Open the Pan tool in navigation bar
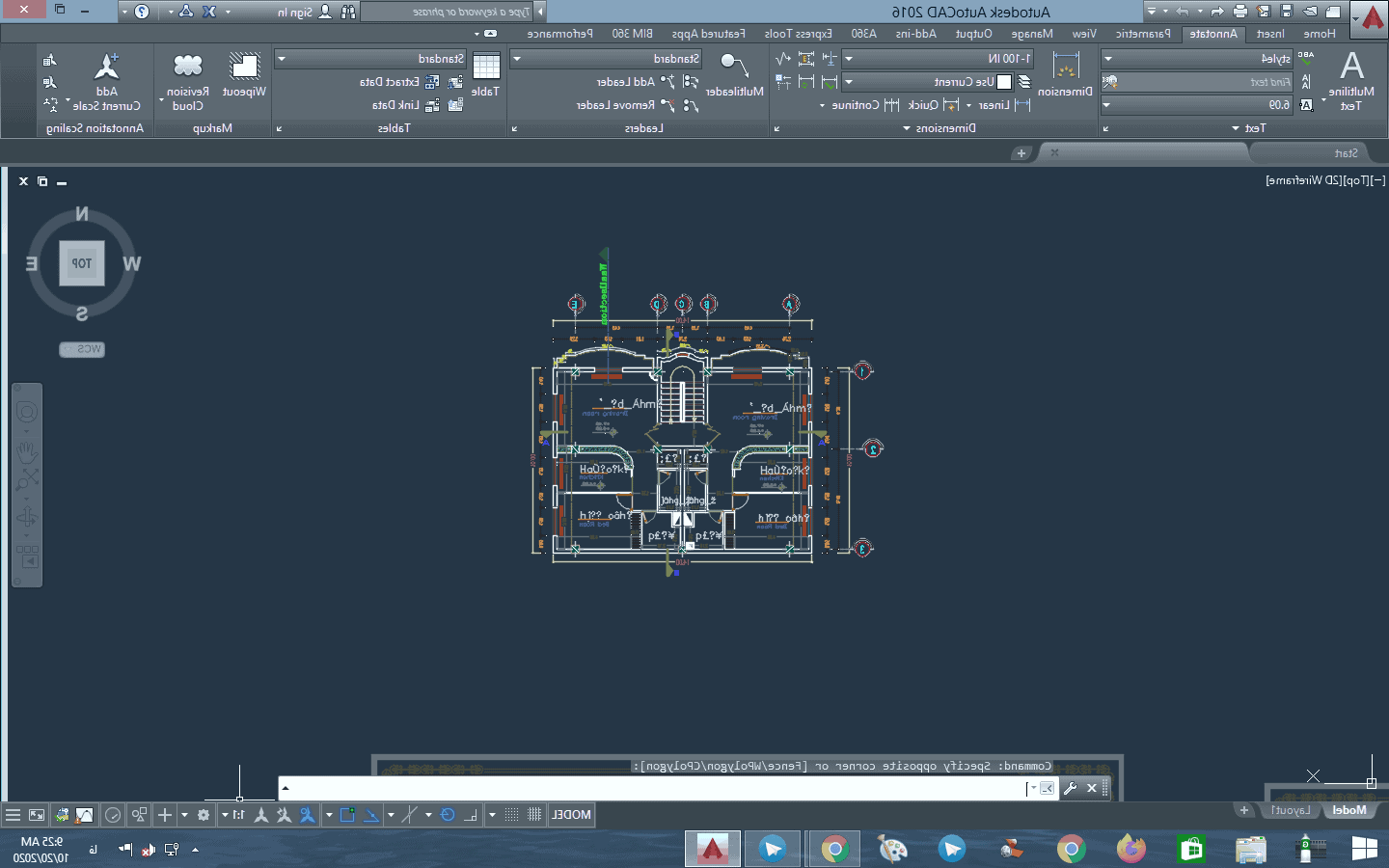 pyautogui.click(x=27, y=450)
